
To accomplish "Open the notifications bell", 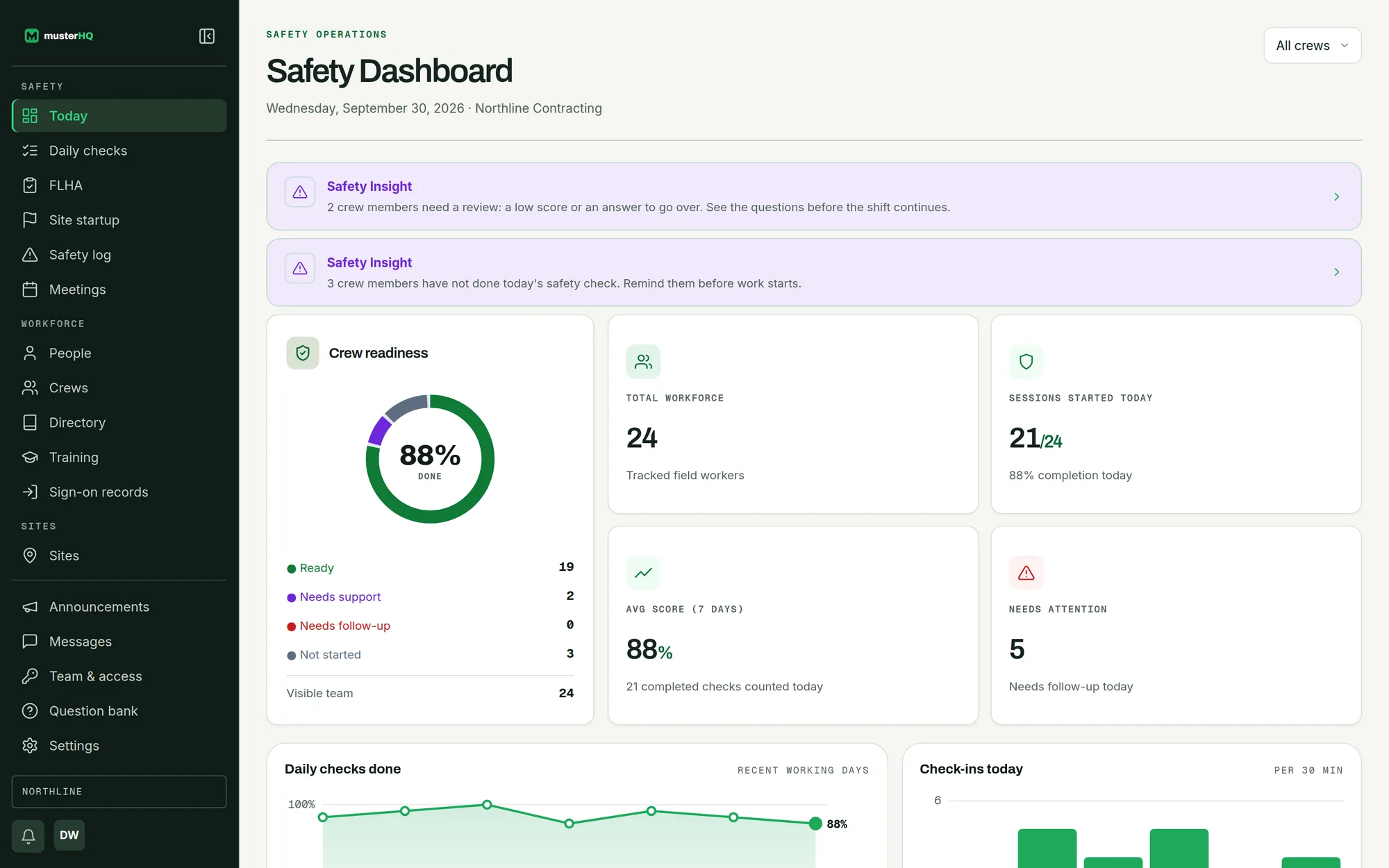I will coord(28,835).
